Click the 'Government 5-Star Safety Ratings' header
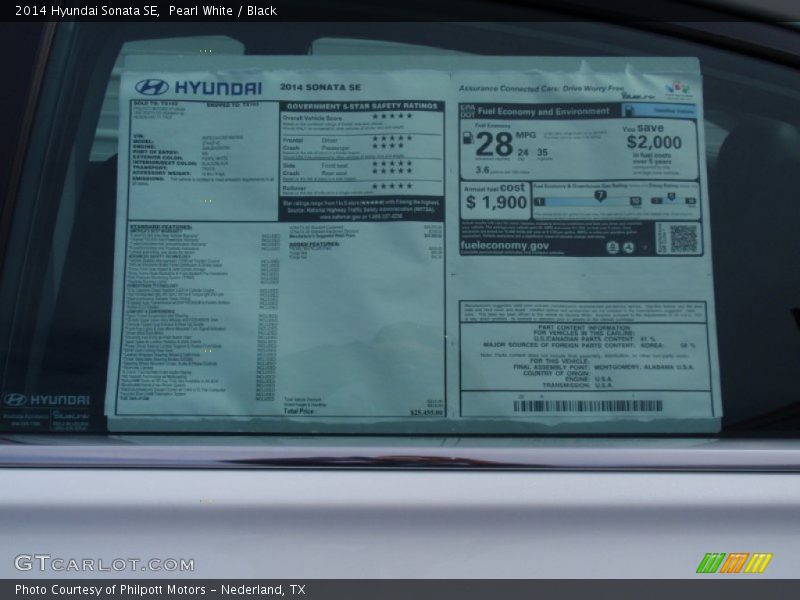 click(362, 106)
